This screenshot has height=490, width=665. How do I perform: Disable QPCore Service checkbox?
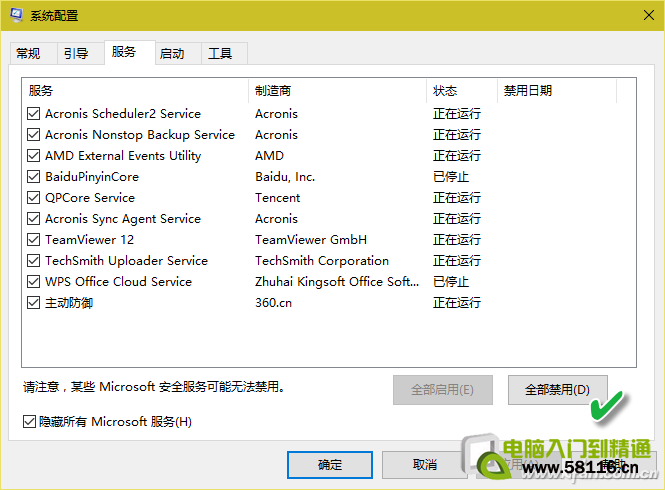(34, 198)
